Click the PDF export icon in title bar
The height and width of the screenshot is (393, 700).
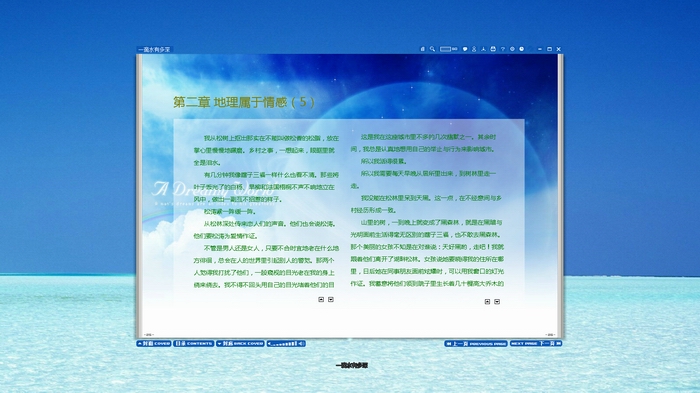coord(483,49)
